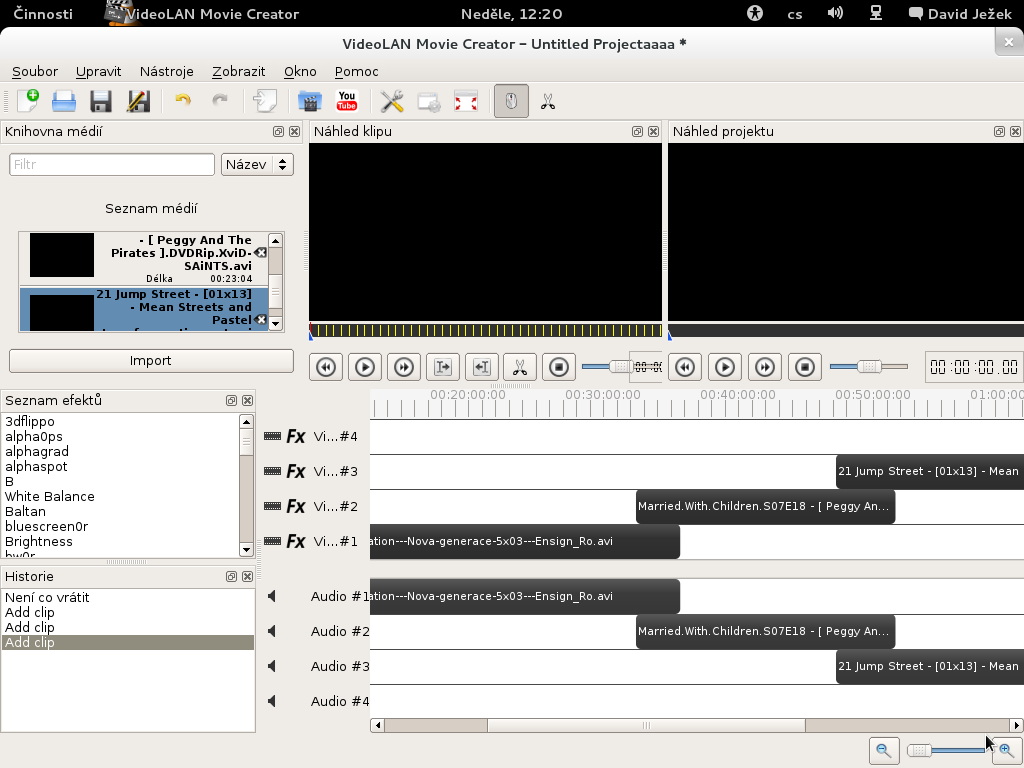The height and width of the screenshot is (768, 1024).
Task: Mute Audio #2 track speaker
Action: [272, 631]
